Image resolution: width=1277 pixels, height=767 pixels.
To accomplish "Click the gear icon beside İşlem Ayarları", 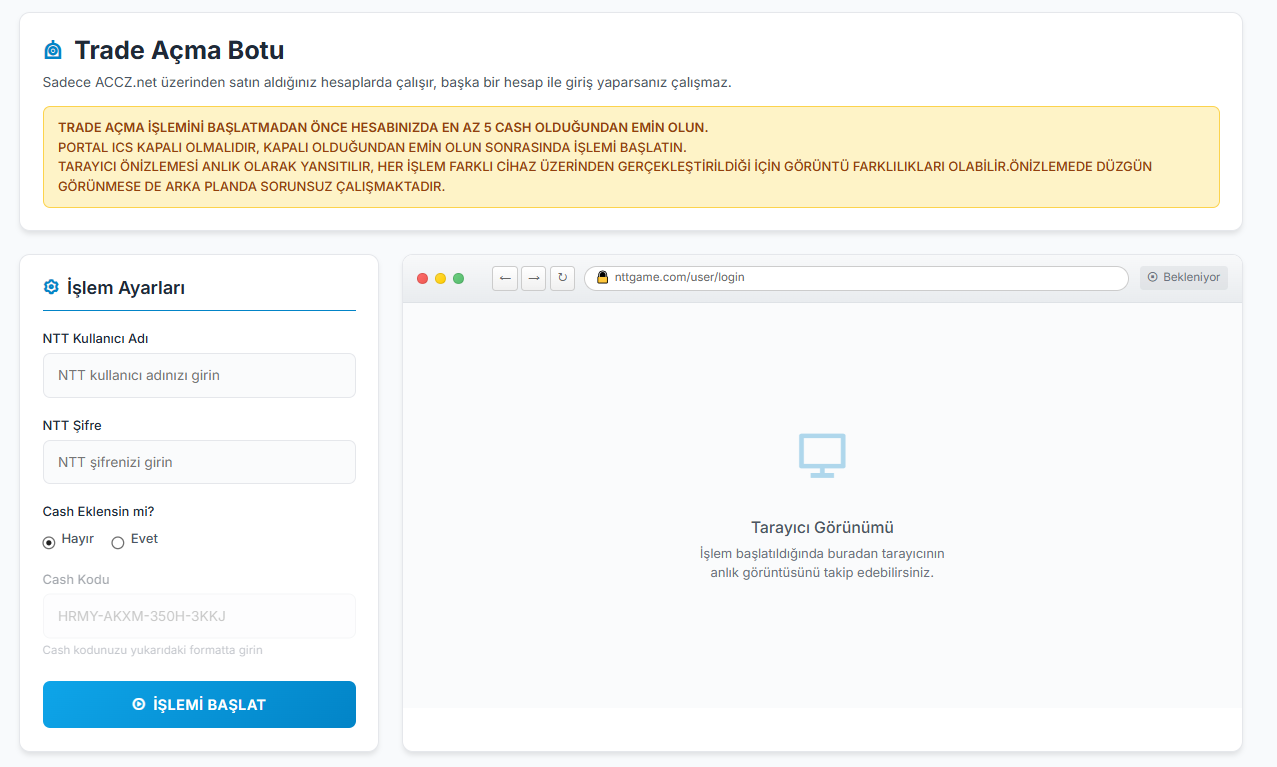I will click(x=51, y=287).
